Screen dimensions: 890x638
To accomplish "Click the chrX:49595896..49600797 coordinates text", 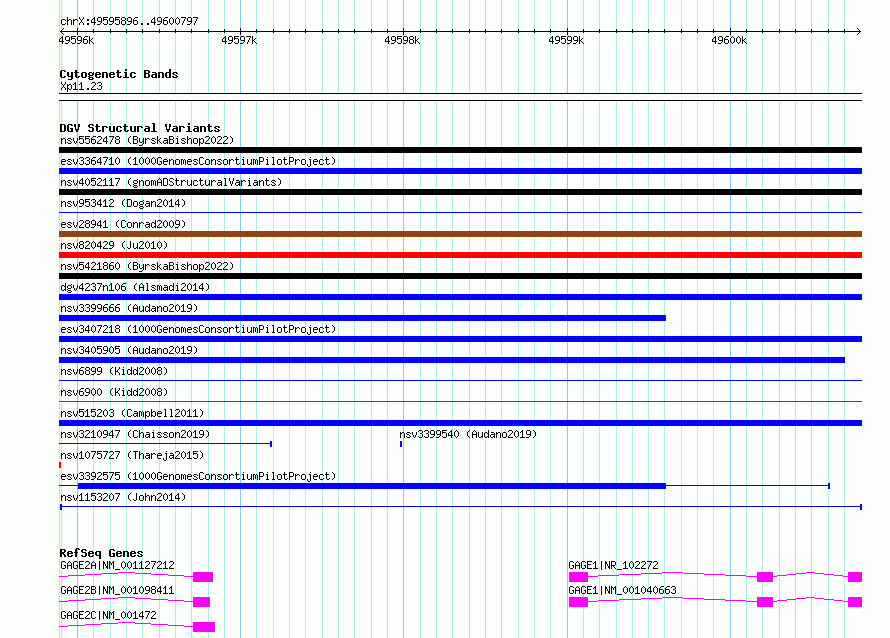I will [x=129, y=21].
